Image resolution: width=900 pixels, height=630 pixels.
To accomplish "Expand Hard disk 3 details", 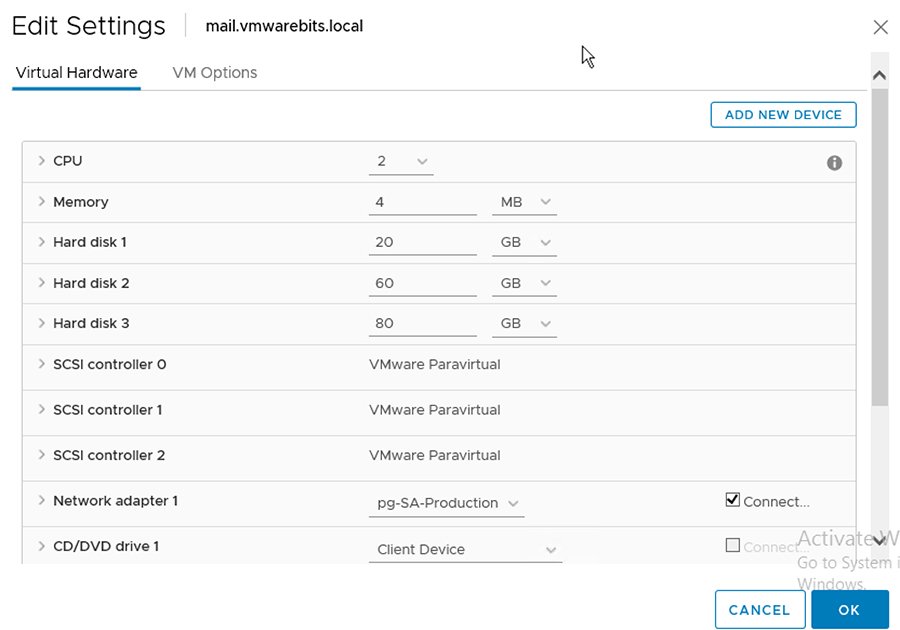I will (x=40, y=323).
